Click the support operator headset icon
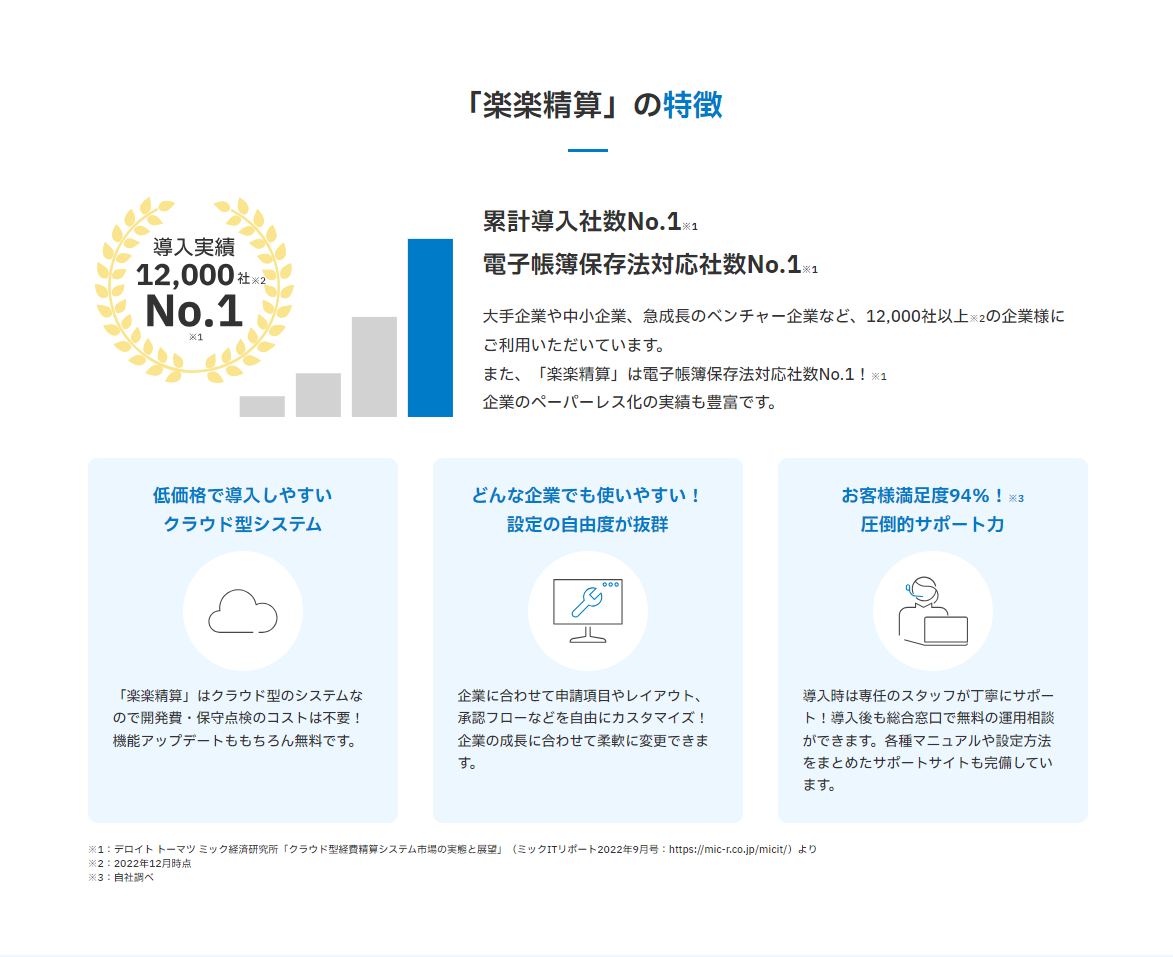1173x957 pixels. coord(932,610)
